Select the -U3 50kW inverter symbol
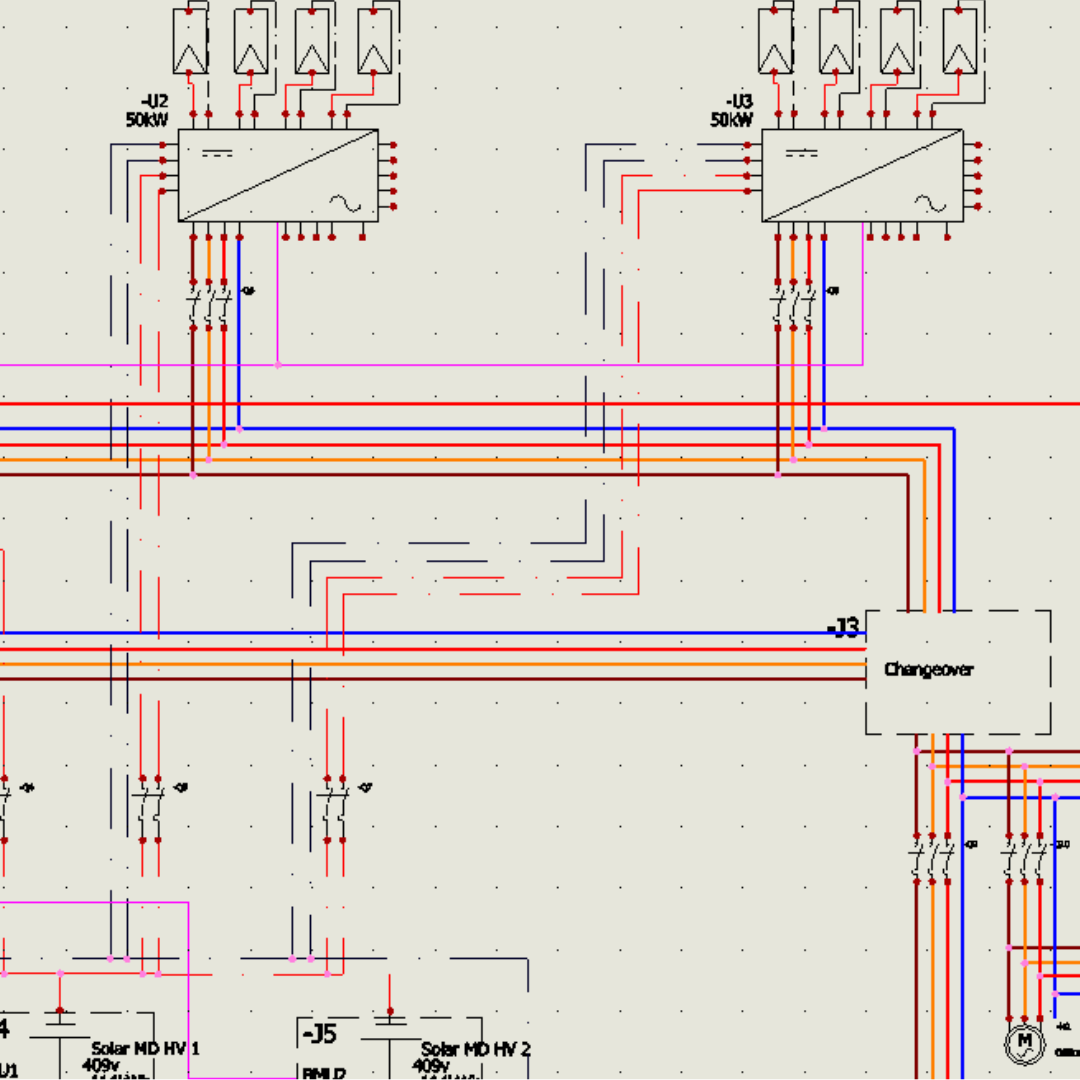 (x=862, y=175)
